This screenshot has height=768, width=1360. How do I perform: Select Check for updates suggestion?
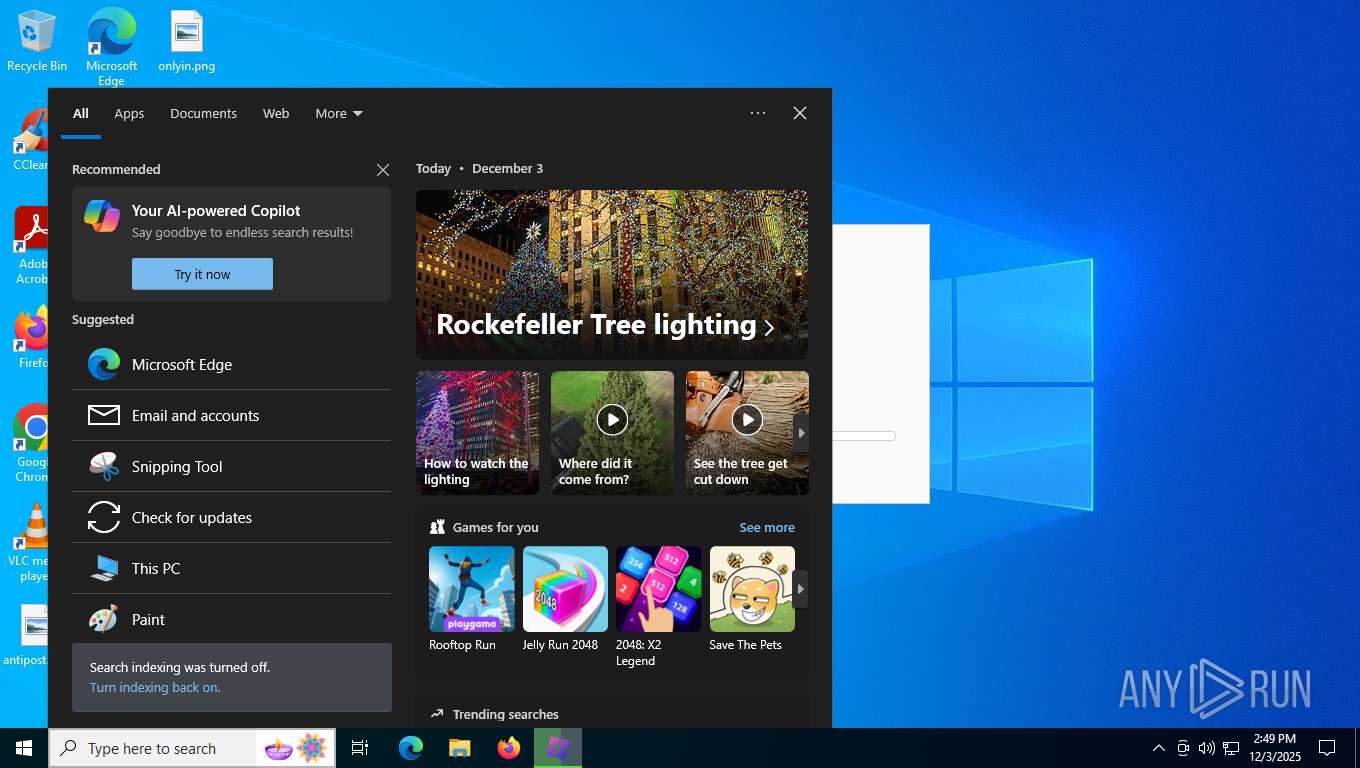[231, 518]
